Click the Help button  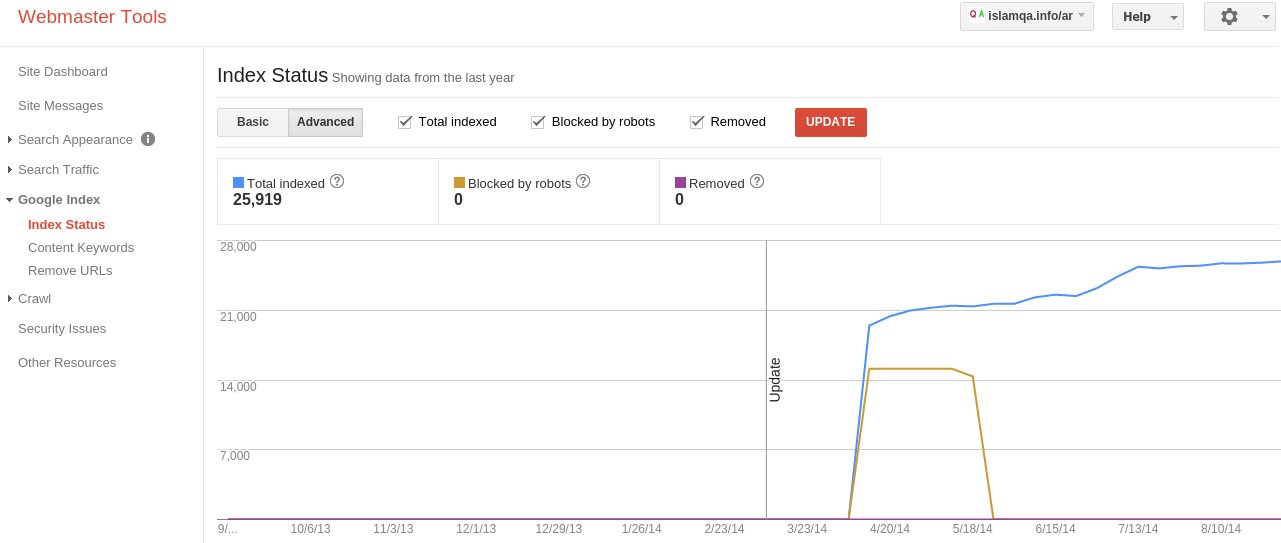pos(1148,16)
